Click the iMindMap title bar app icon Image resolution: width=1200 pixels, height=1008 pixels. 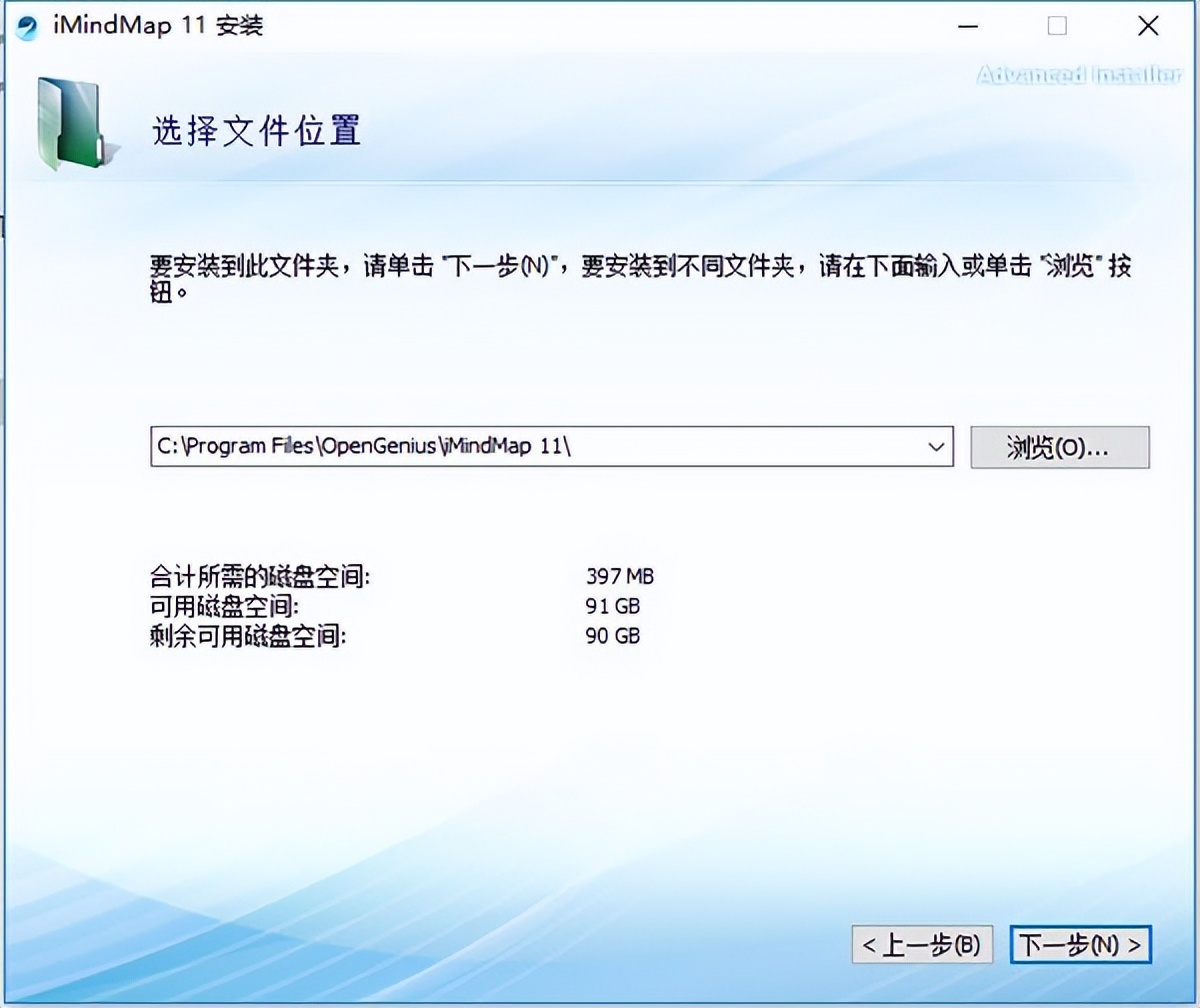click(x=28, y=27)
